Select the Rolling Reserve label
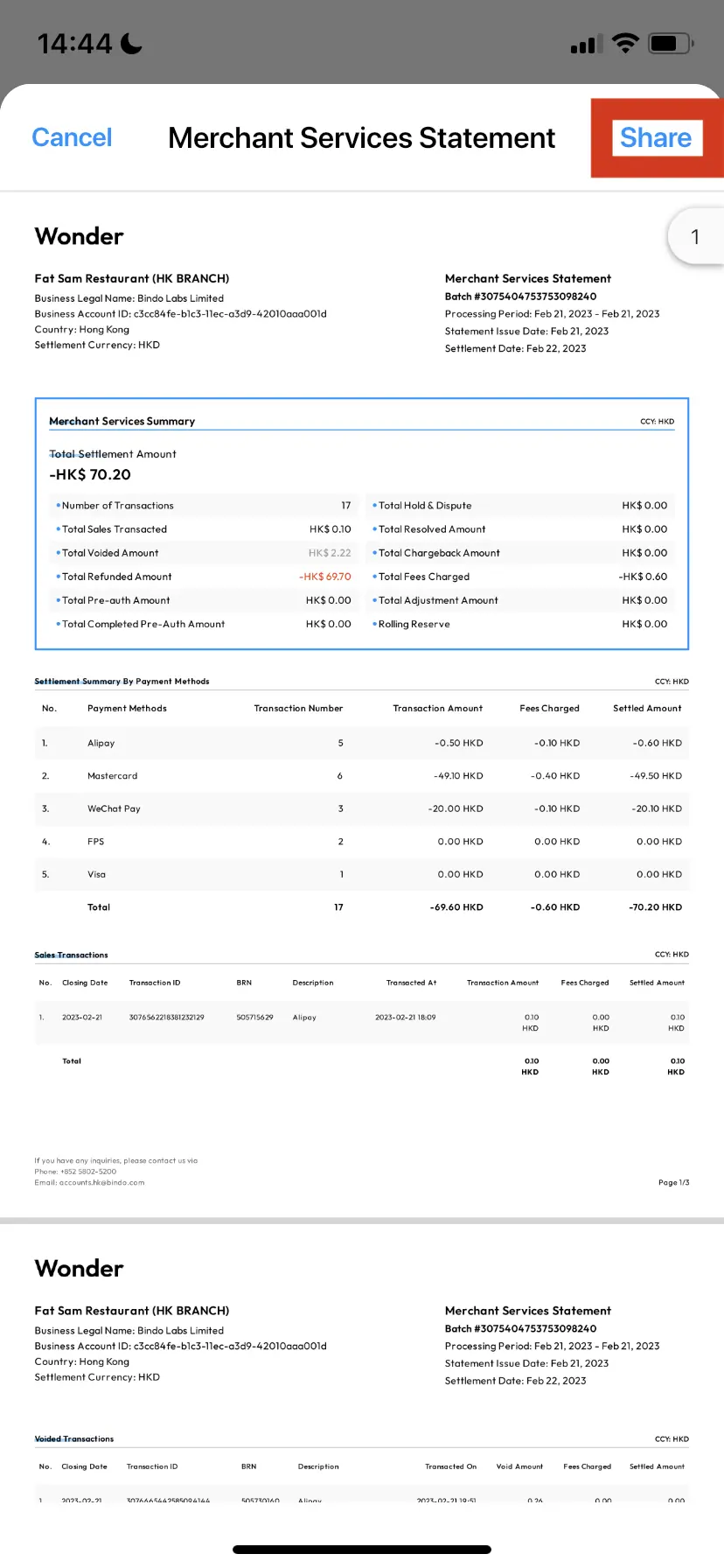Image resolution: width=724 pixels, height=1568 pixels. [x=414, y=624]
